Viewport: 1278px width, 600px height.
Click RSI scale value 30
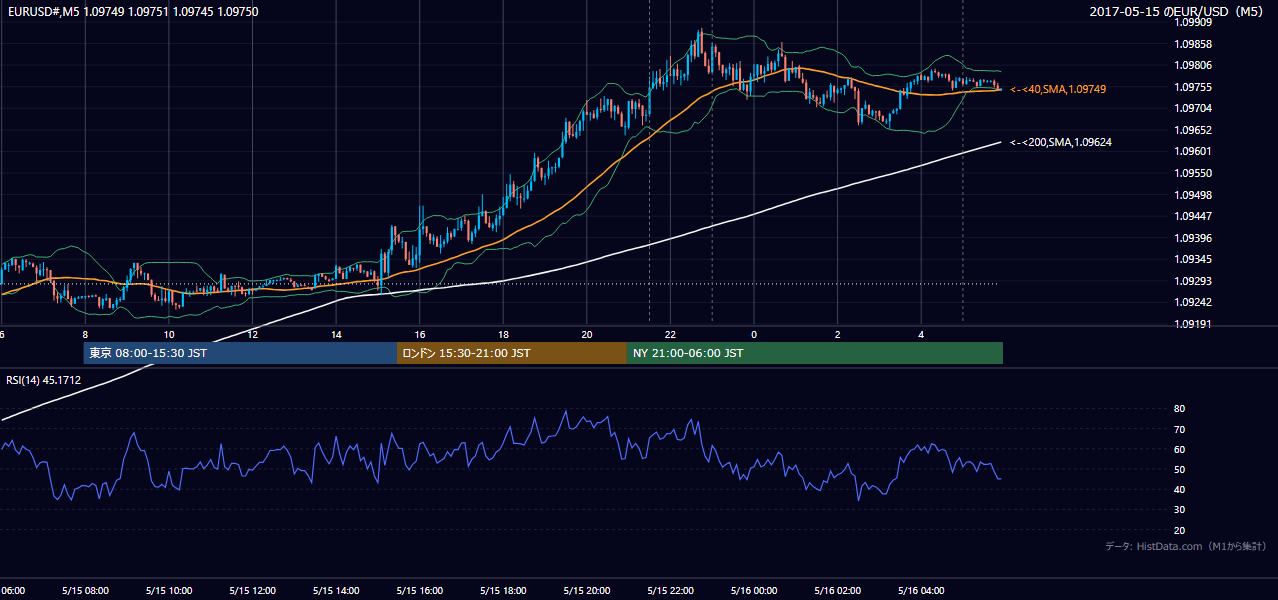coord(1179,510)
